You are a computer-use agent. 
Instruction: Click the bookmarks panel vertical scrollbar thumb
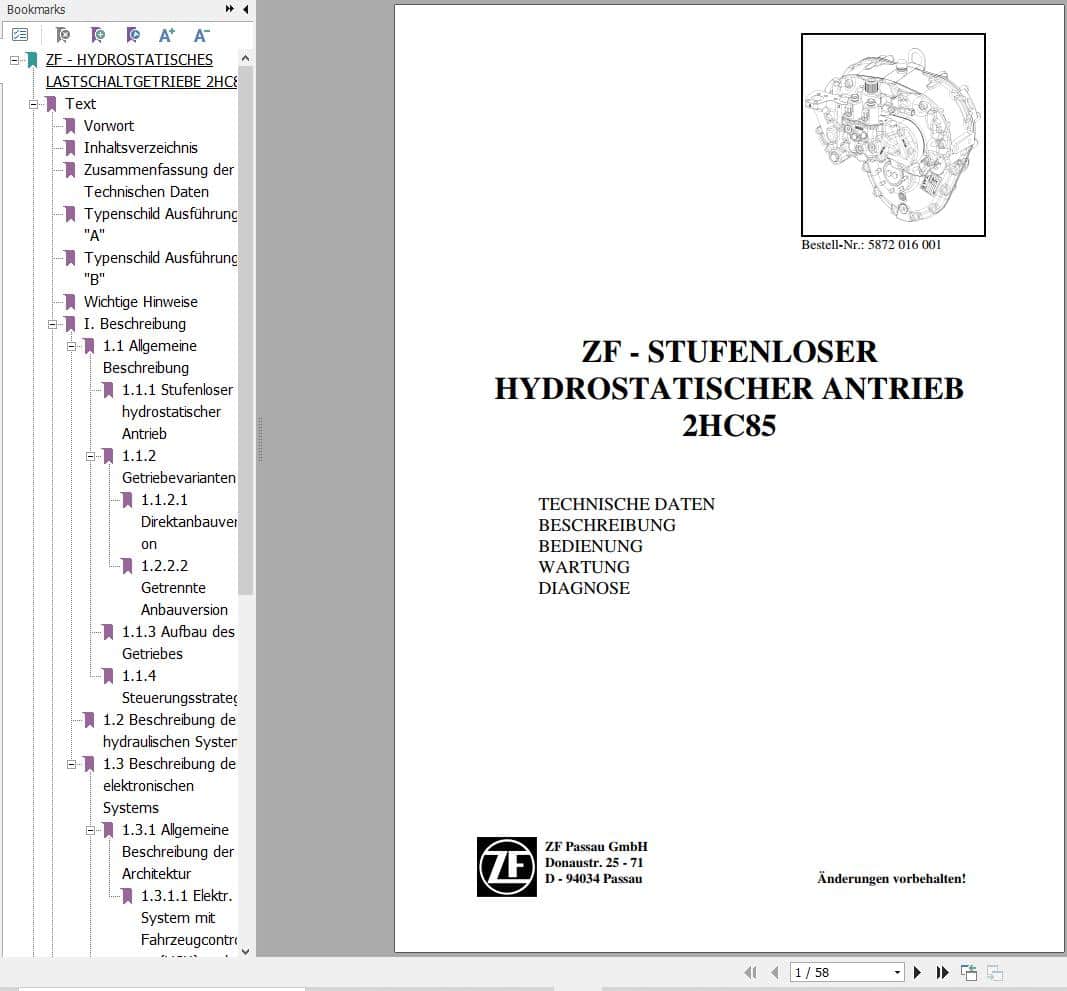[x=246, y=330]
